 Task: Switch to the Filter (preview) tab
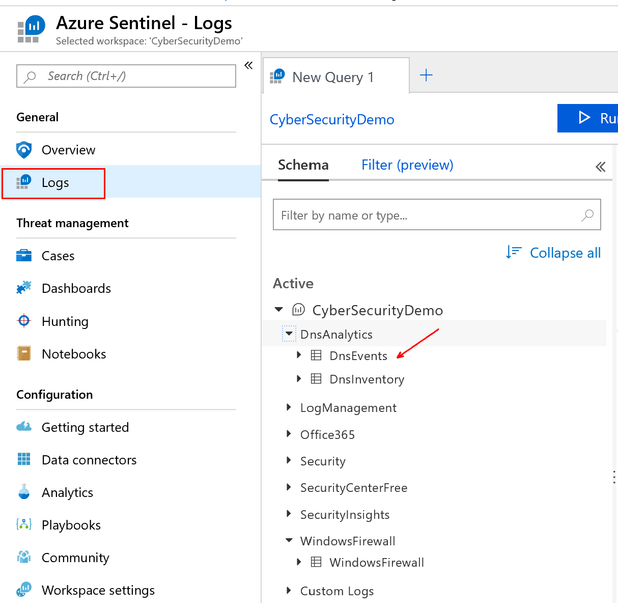407,165
